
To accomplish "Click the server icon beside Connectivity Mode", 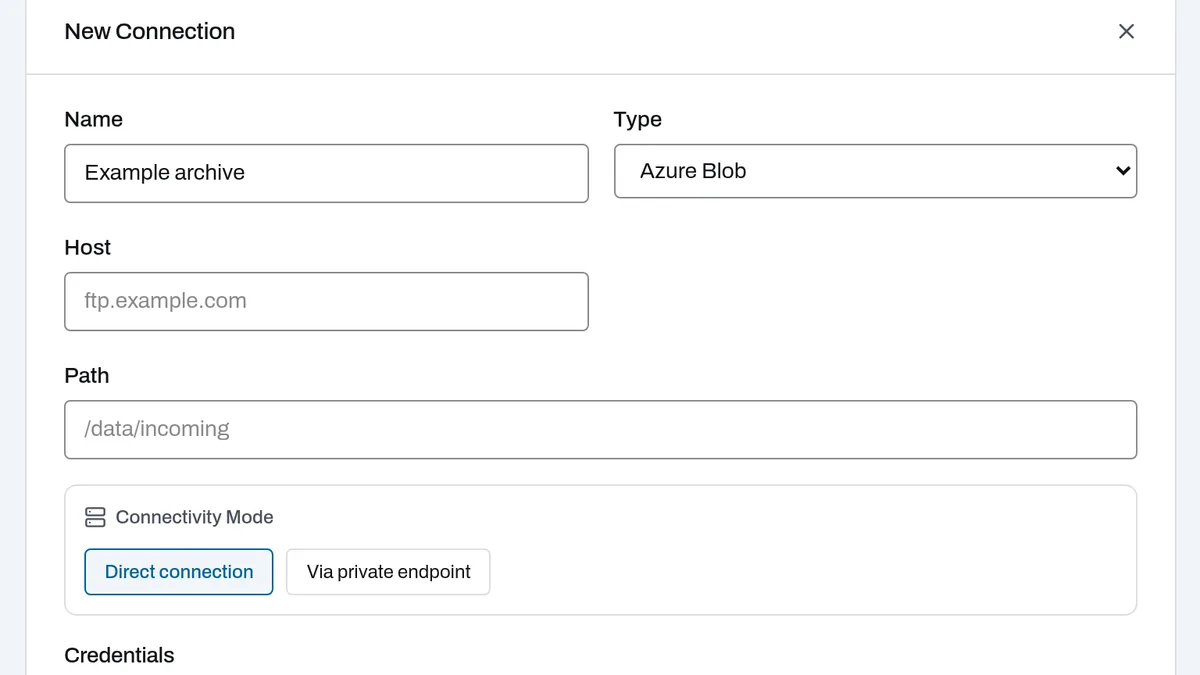I will pos(95,517).
